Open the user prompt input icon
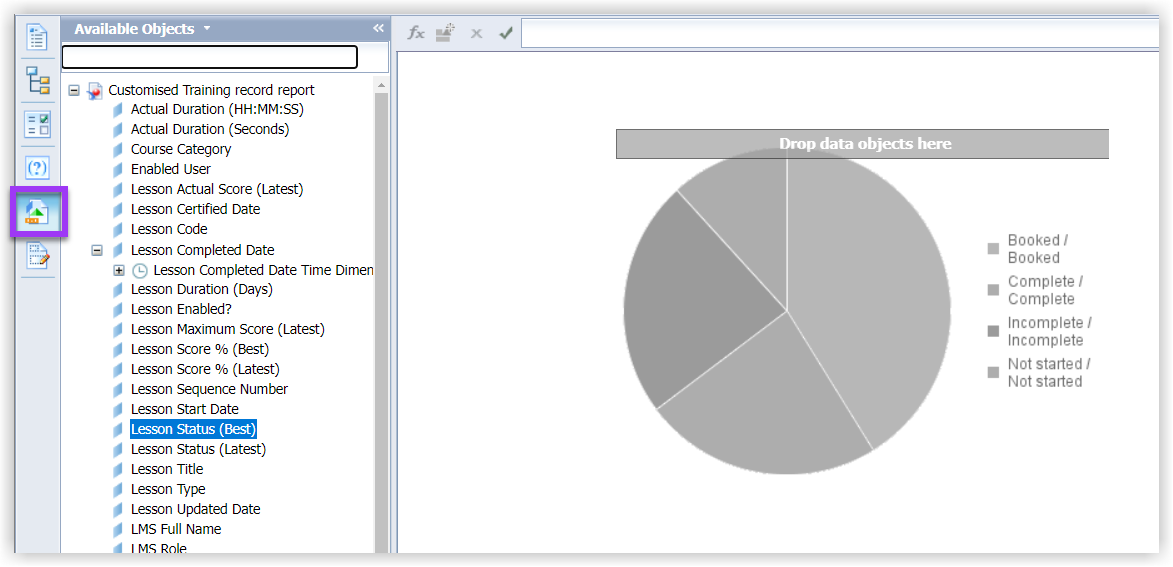Viewport: 1173px width, 567px height. click(x=38, y=168)
